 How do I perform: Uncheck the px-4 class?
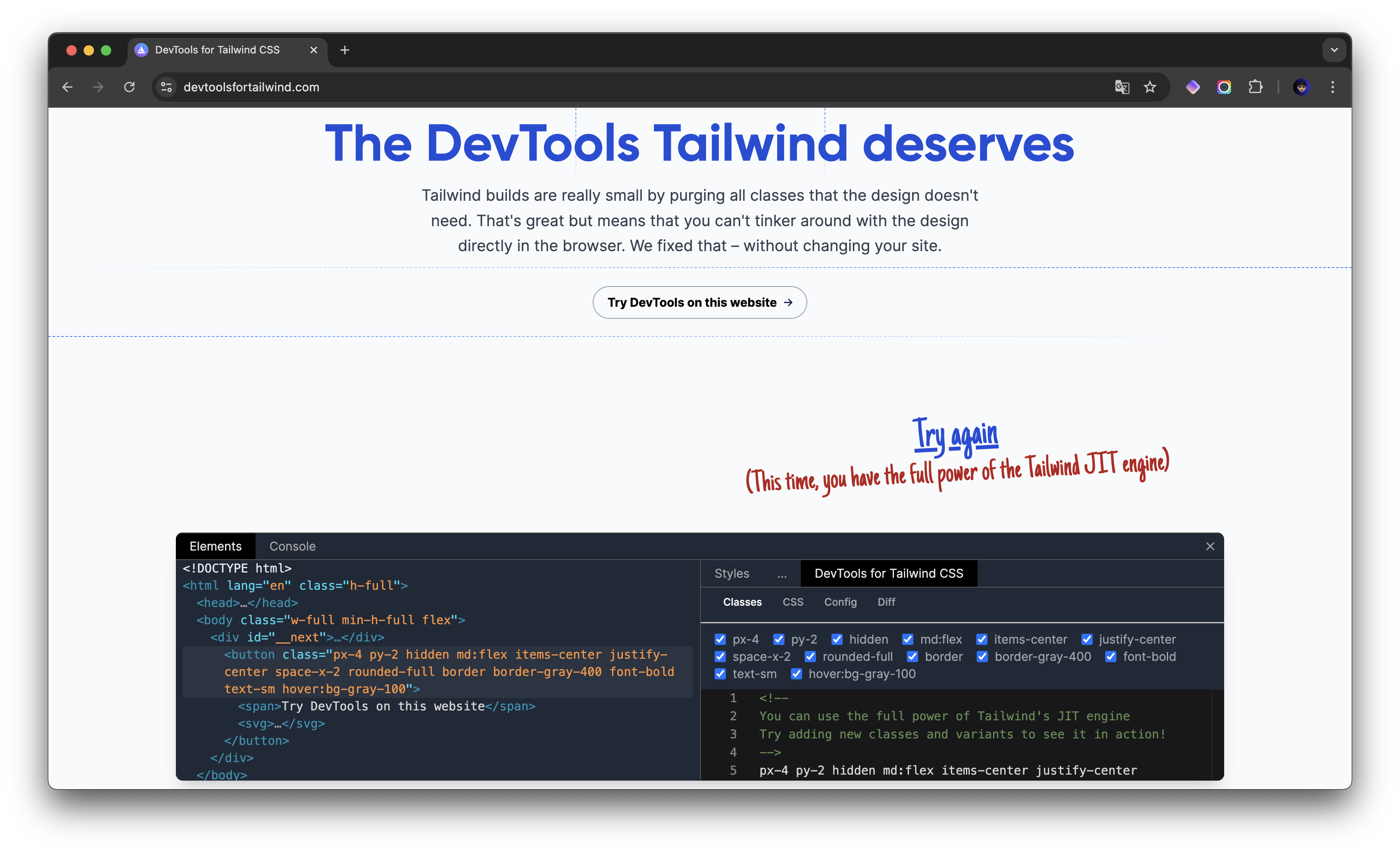pyautogui.click(x=720, y=639)
